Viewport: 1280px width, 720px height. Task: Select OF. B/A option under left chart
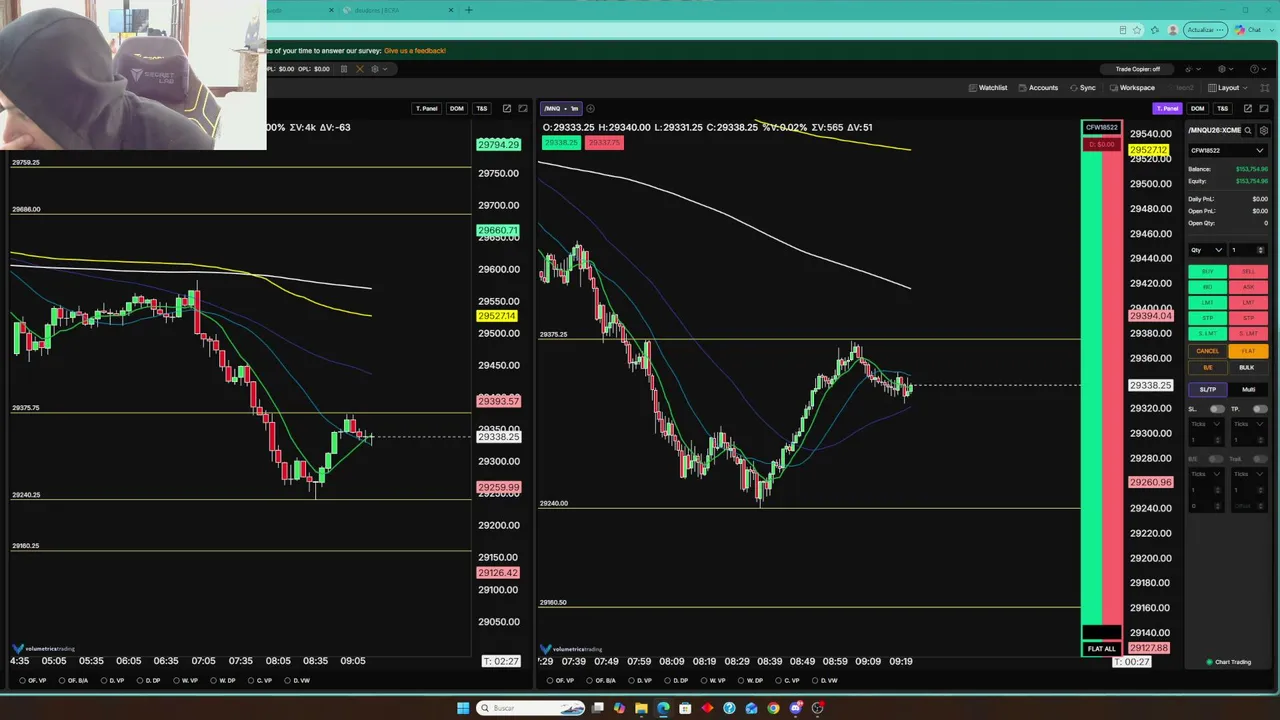[x=74, y=681]
